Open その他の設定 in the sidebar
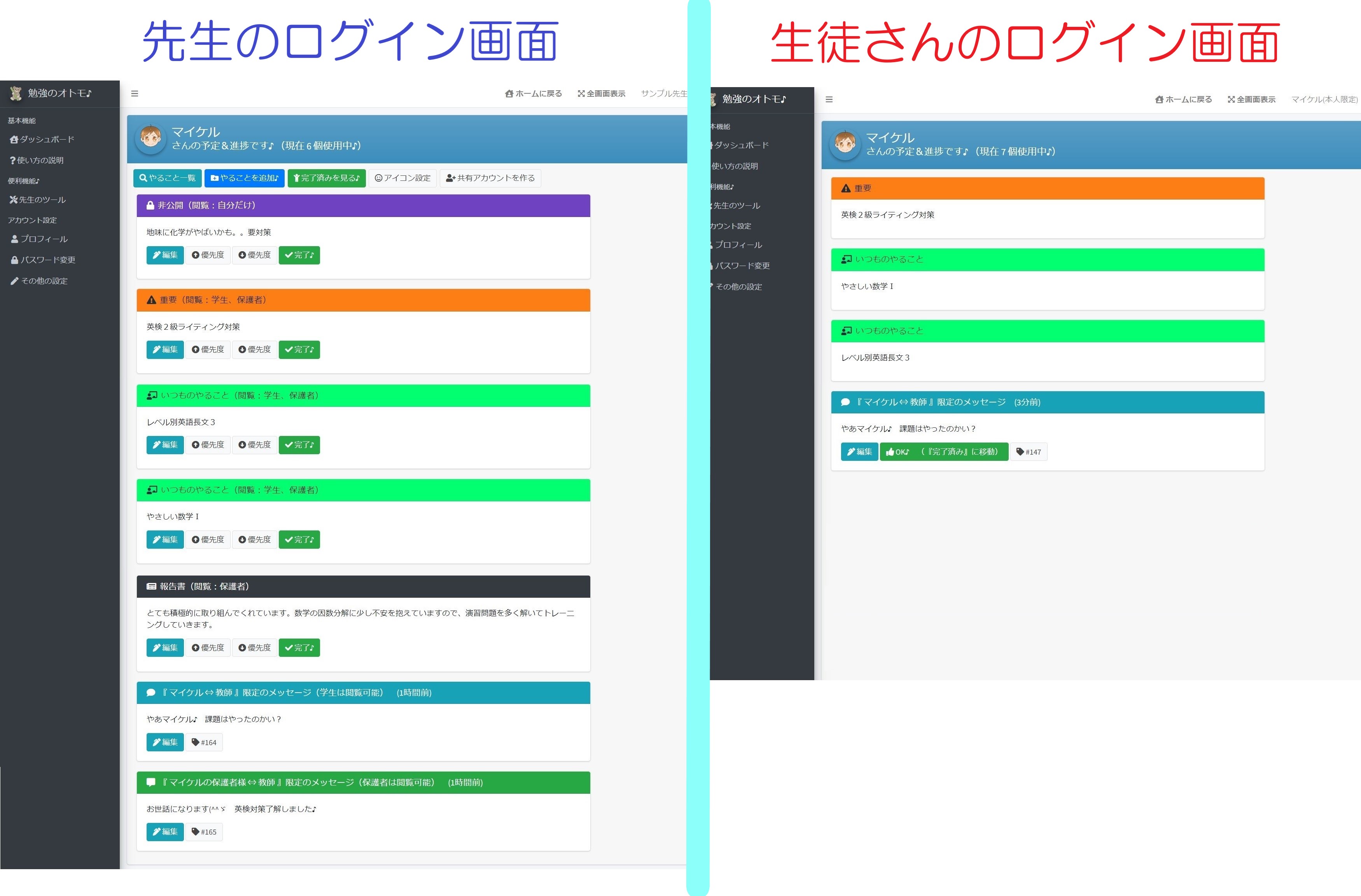Viewport: 1361px width, 896px height. tap(44, 280)
